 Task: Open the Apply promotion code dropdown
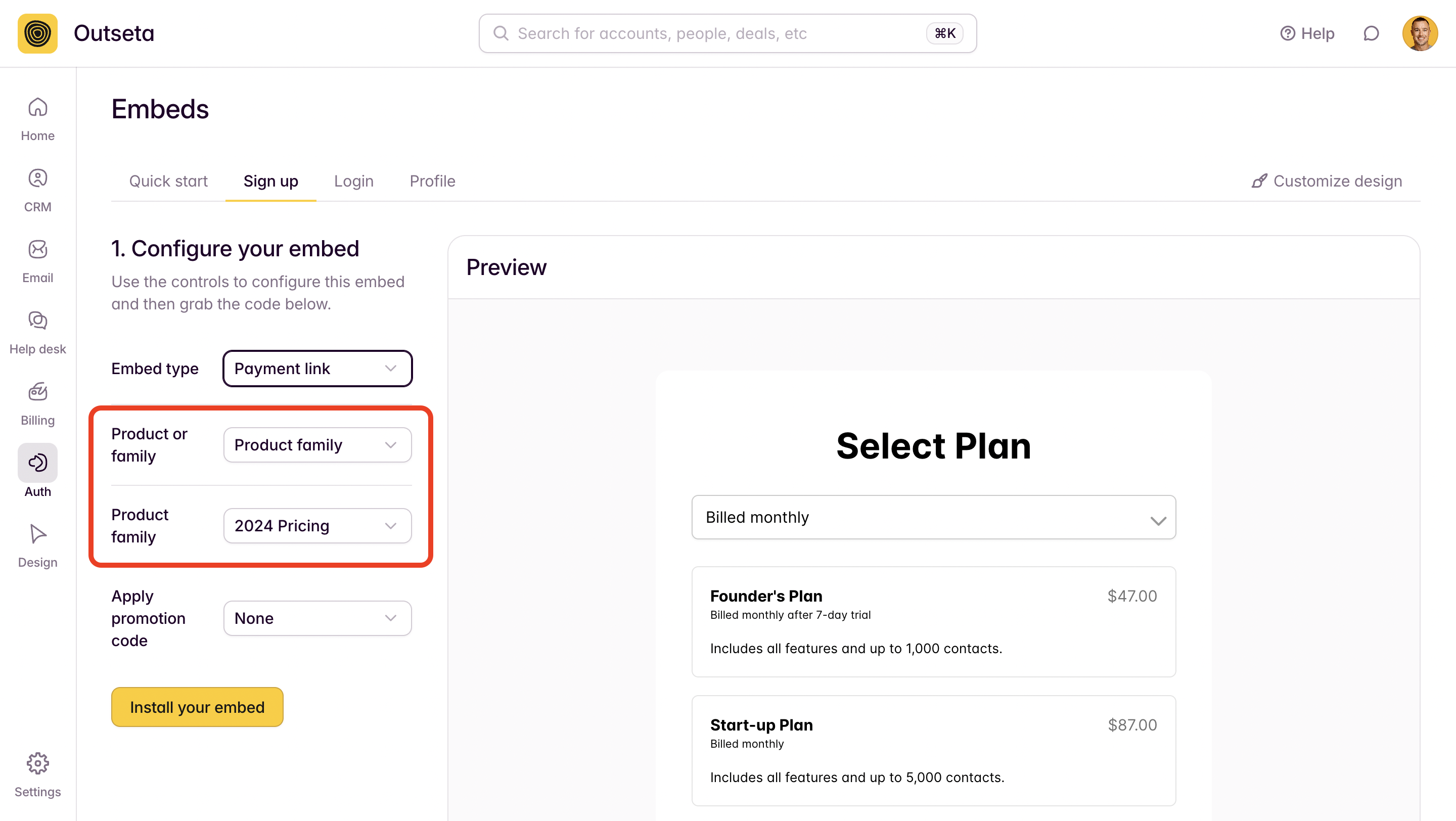pyautogui.click(x=317, y=618)
